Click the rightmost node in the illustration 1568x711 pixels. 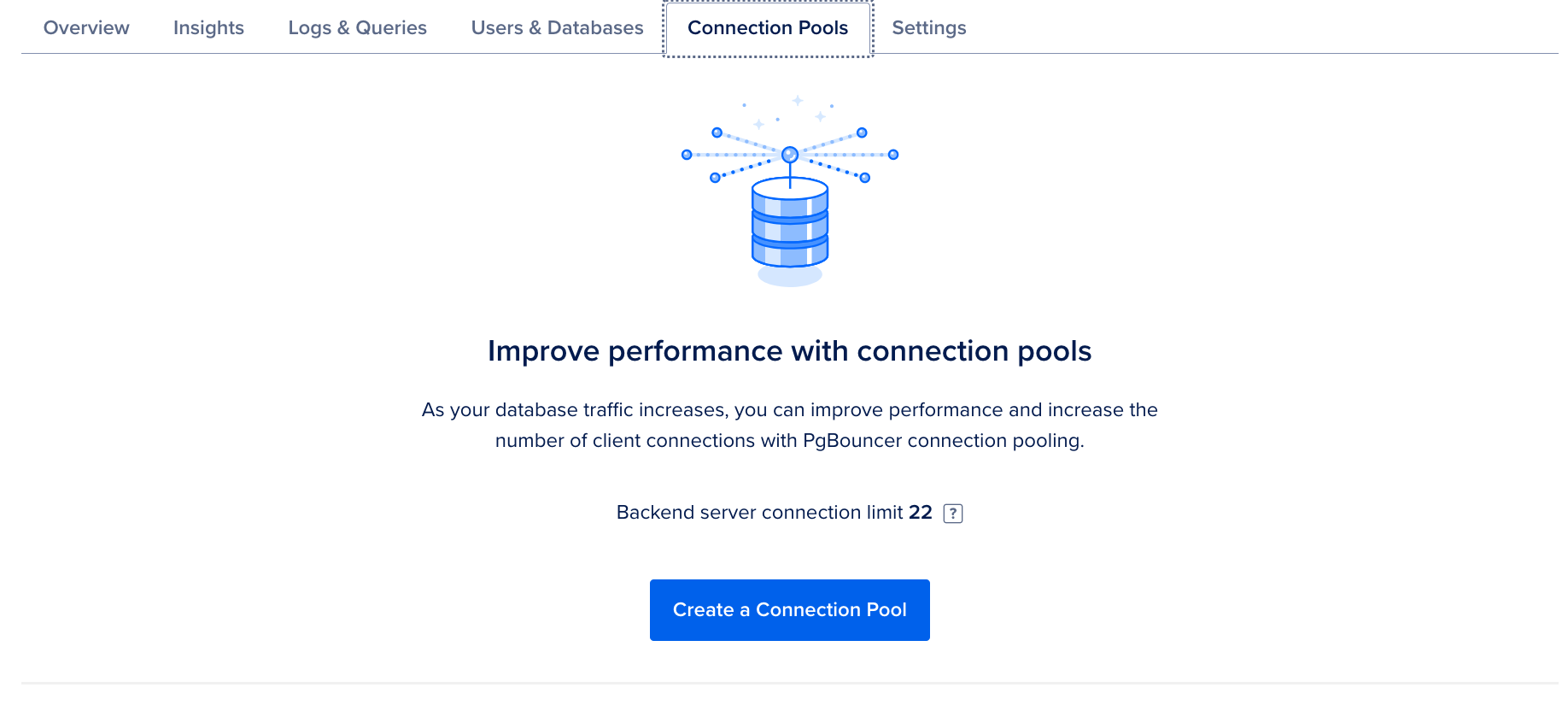point(893,155)
